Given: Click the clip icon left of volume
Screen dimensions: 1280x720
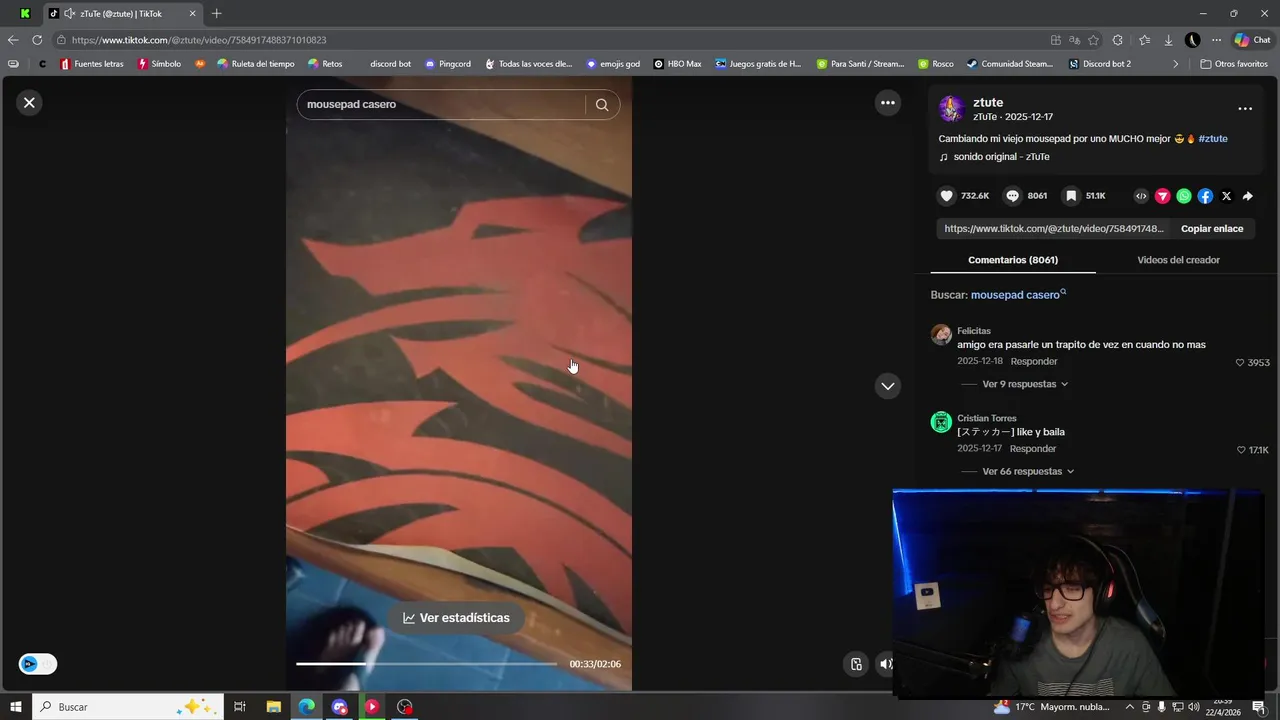Looking at the screenshot, I should (x=856, y=664).
